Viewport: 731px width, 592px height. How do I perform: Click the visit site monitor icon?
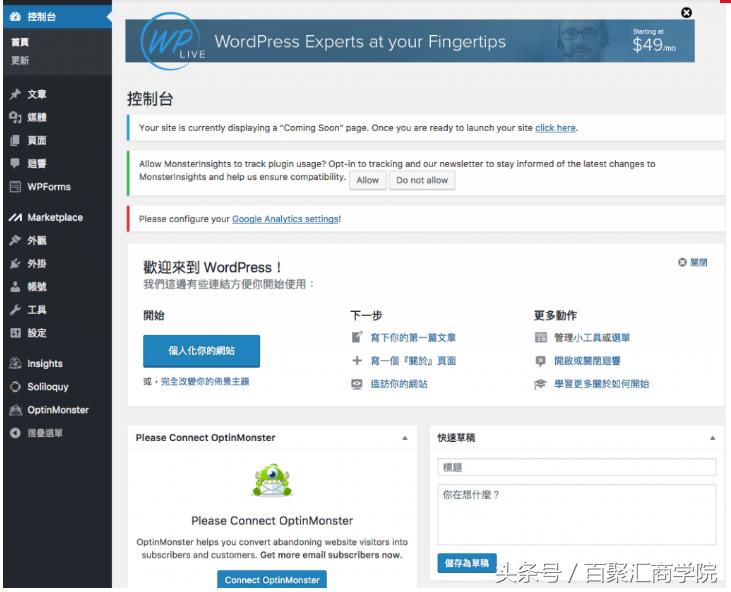(357, 384)
